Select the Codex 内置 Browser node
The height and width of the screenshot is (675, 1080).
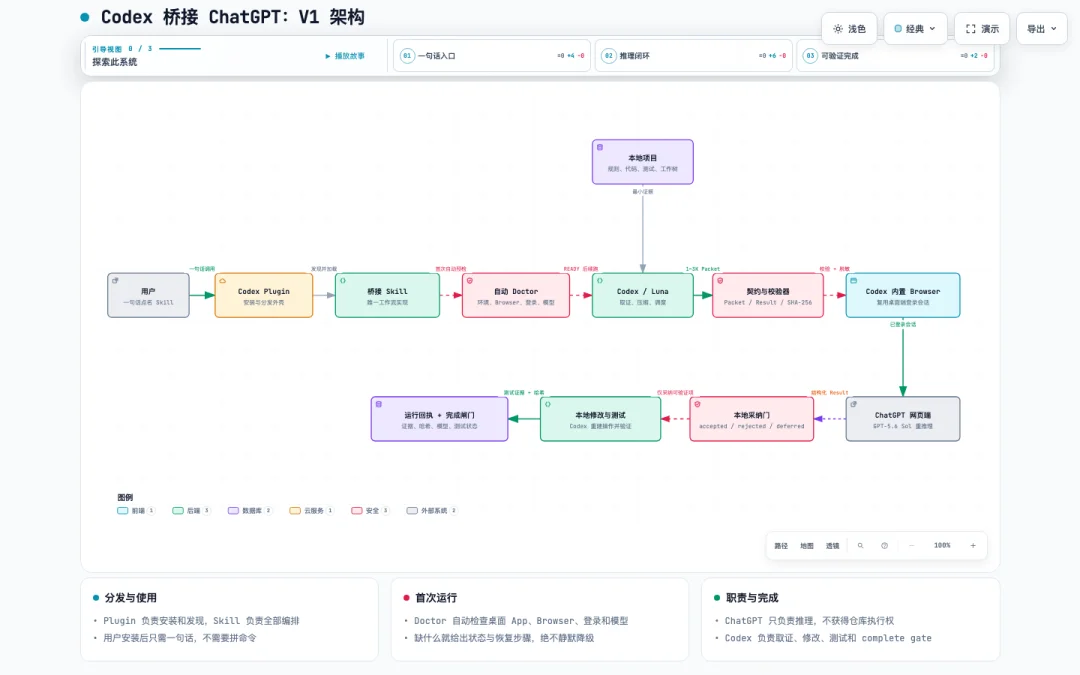pos(903,295)
